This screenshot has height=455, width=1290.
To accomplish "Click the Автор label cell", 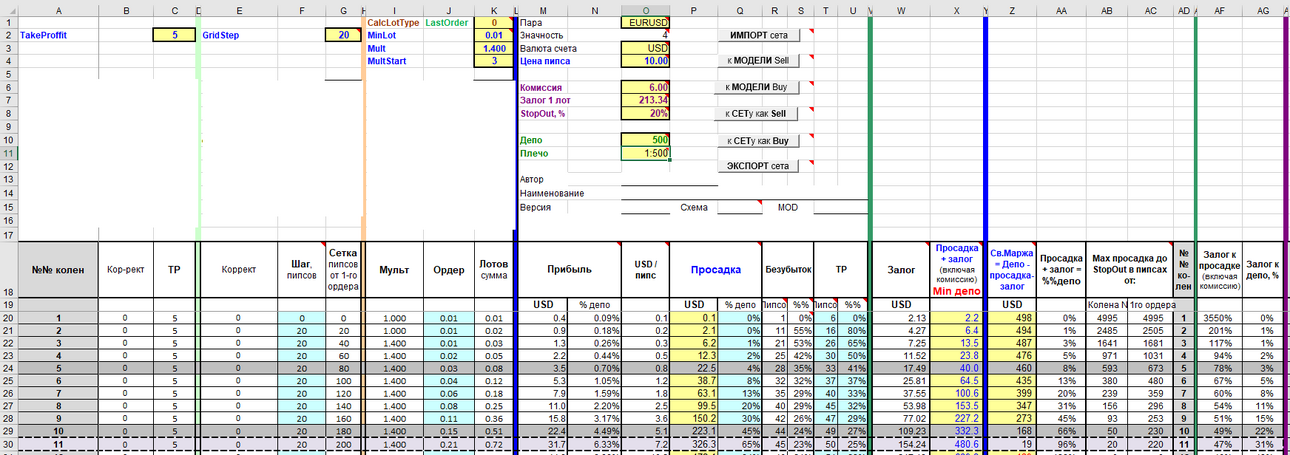I will [x=532, y=180].
